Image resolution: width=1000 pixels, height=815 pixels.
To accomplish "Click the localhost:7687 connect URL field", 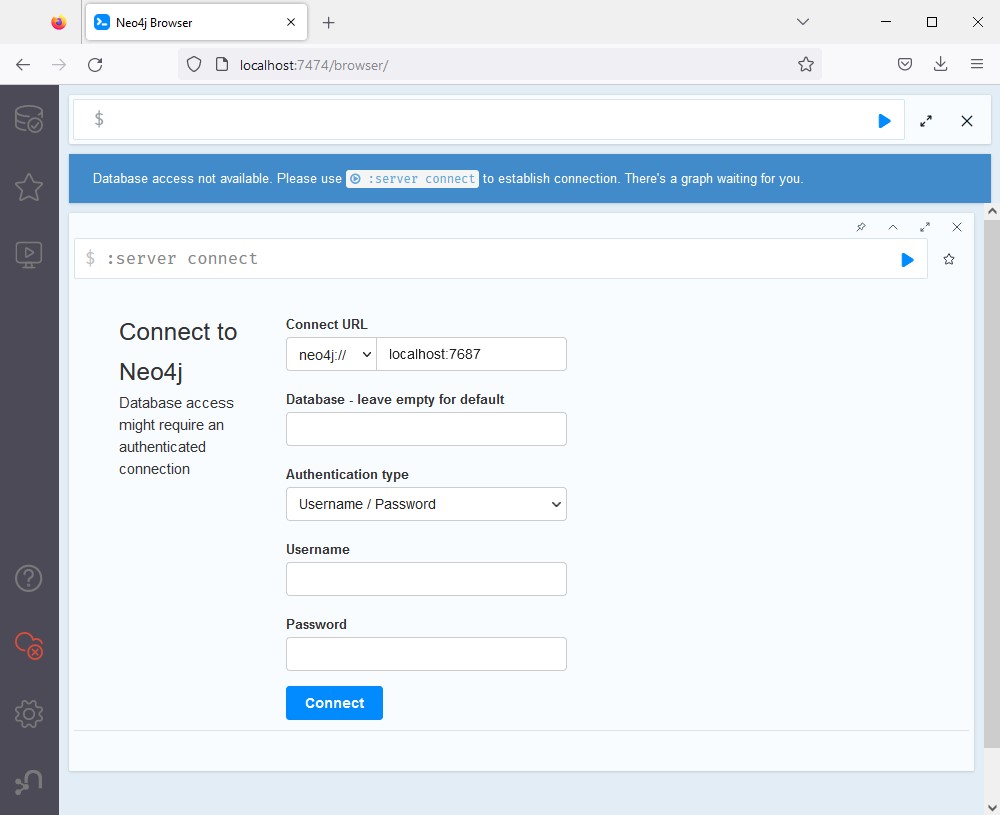I will pos(471,354).
